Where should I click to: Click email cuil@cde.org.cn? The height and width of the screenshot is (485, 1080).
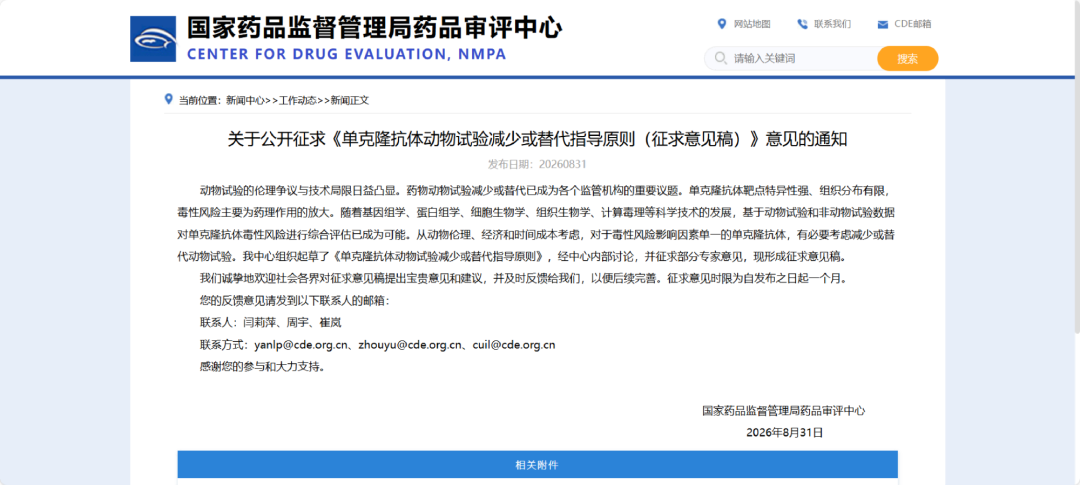tap(514, 344)
